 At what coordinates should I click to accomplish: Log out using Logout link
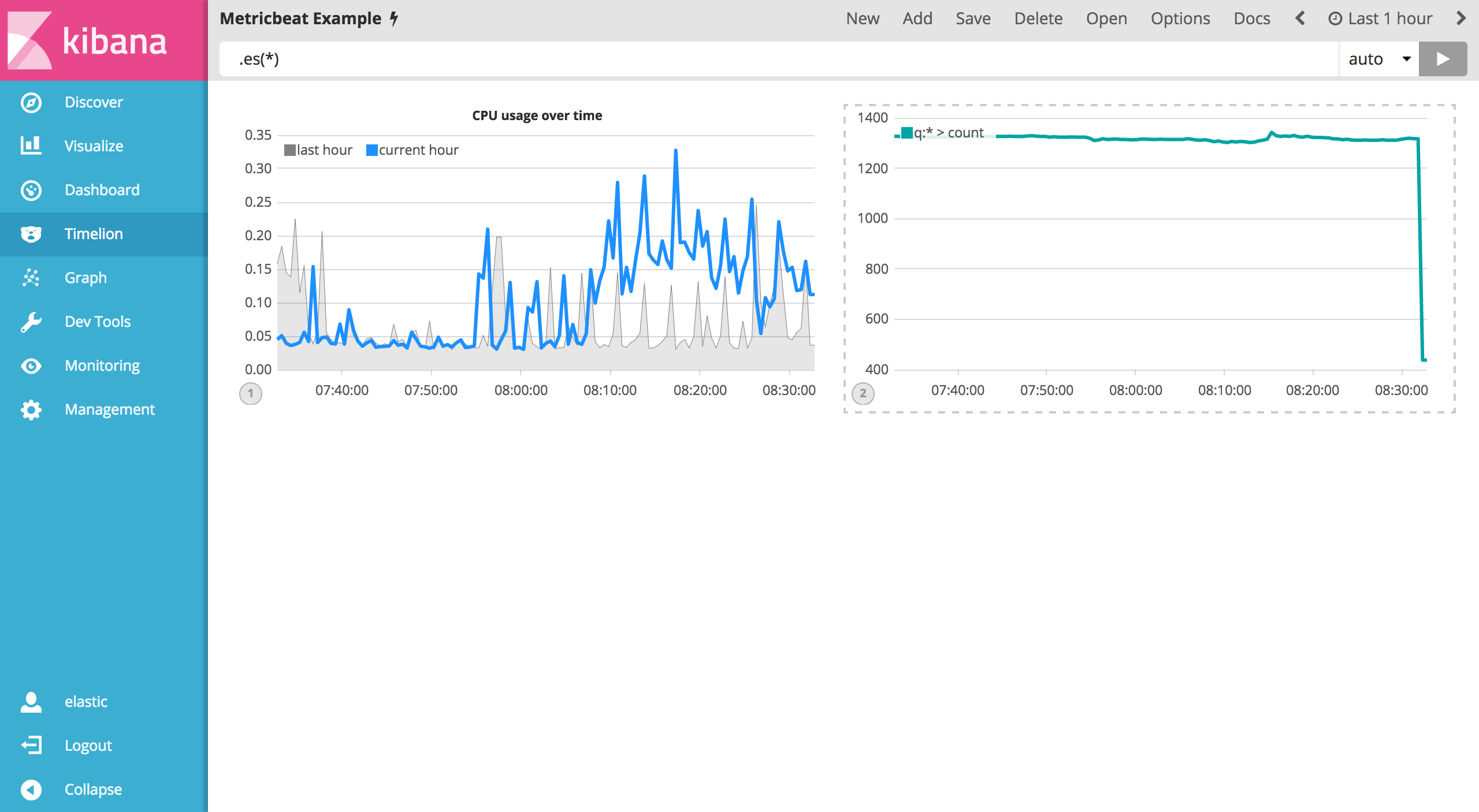point(88,745)
